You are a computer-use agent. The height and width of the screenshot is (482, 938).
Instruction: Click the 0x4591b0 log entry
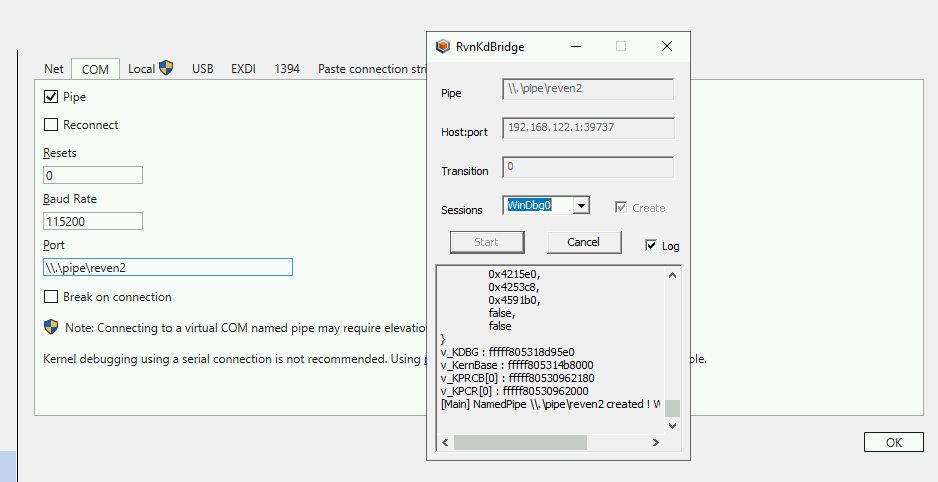coord(514,300)
